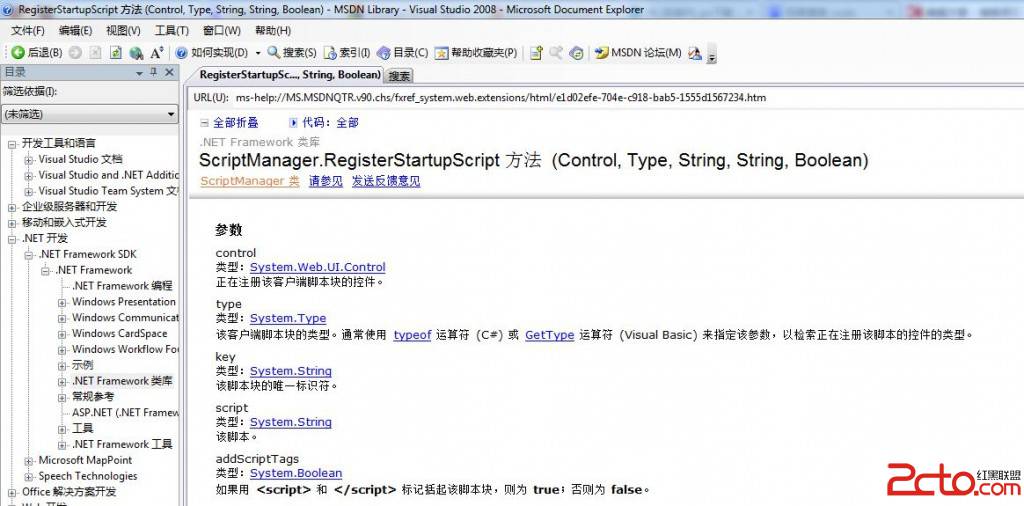This screenshot has height=506, width=1024.
Task: Open the System.Type link
Action: [x=288, y=319]
